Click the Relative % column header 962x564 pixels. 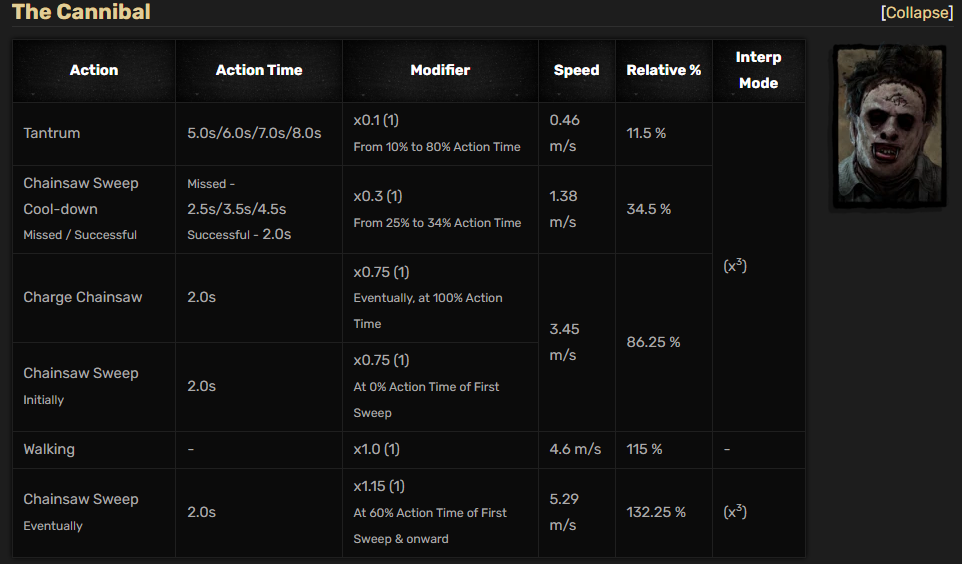point(664,71)
